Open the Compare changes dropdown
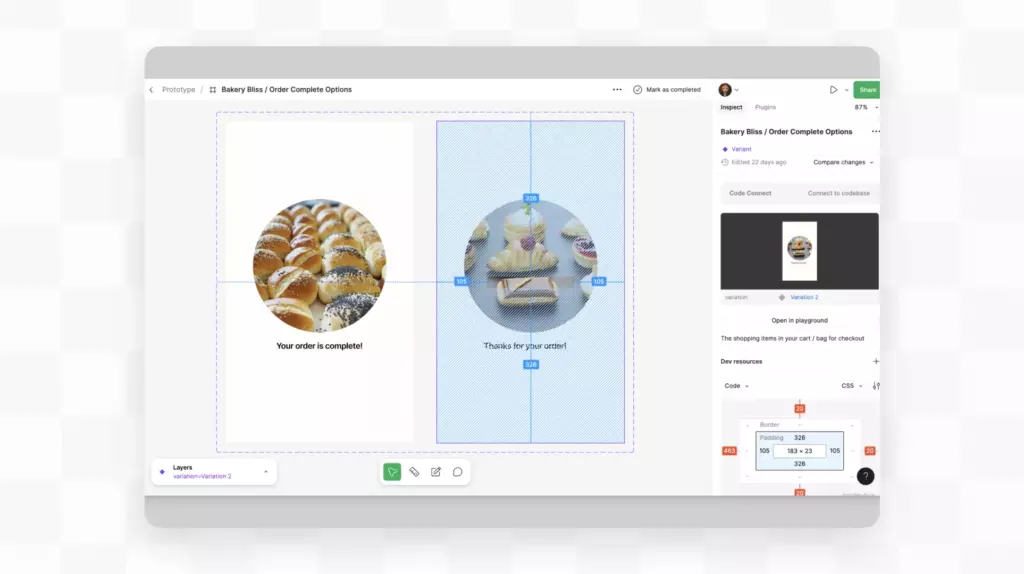The width and height of the screenshot is (1024, 574). (x=842, y=162)
